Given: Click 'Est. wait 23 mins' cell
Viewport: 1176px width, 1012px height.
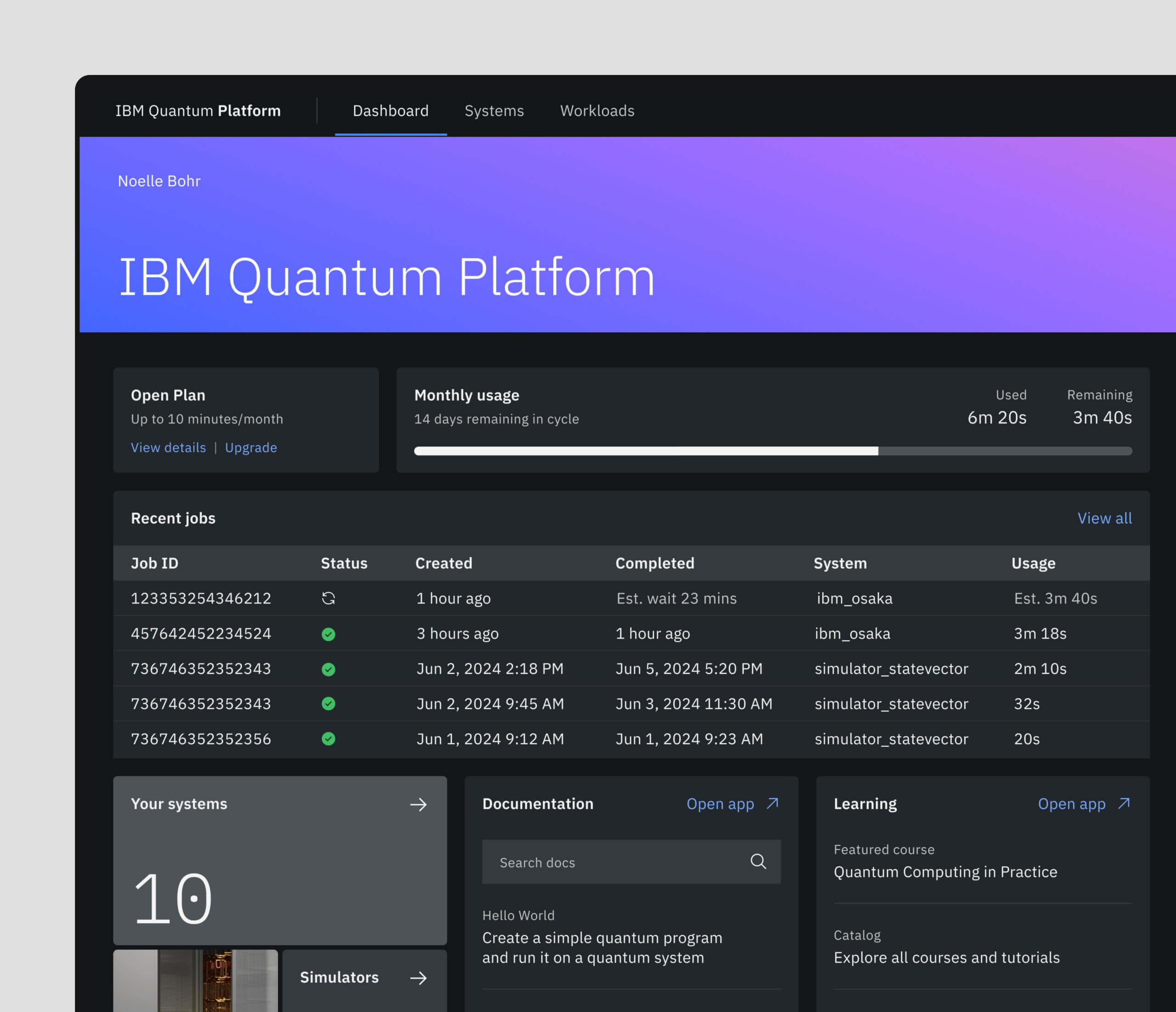Looking at the screenshot, I should click(677, 598).
